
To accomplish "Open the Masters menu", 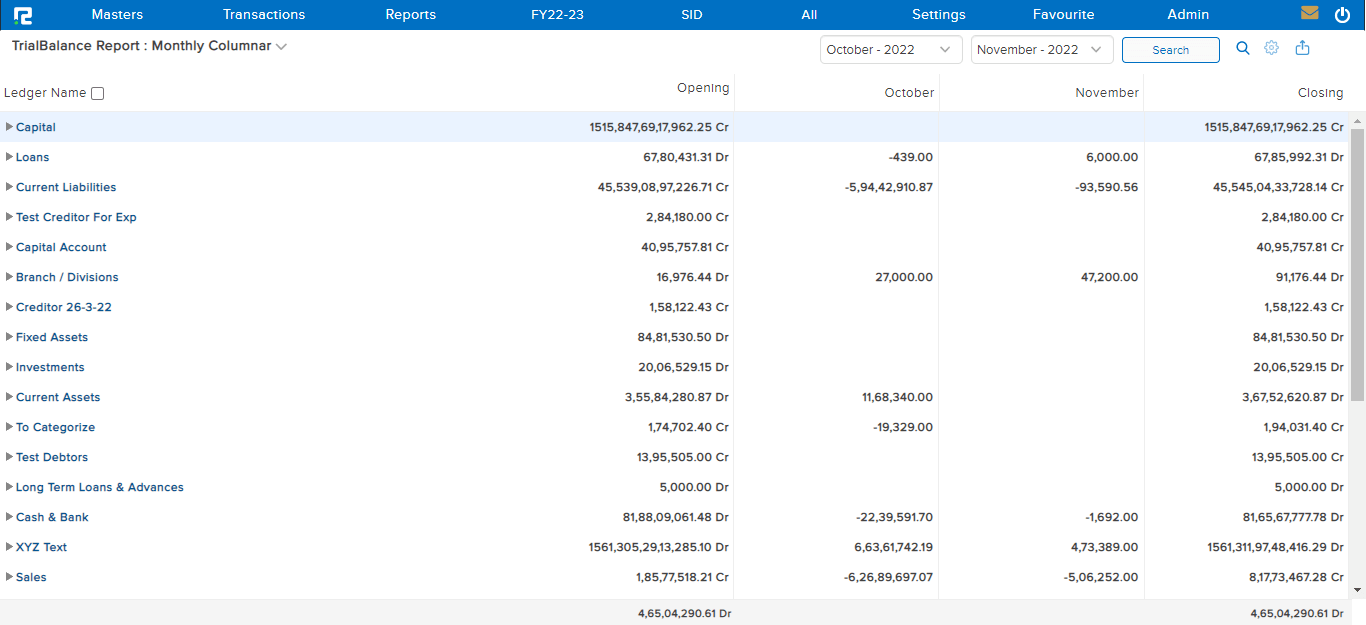I will click(x=117, y=15).
